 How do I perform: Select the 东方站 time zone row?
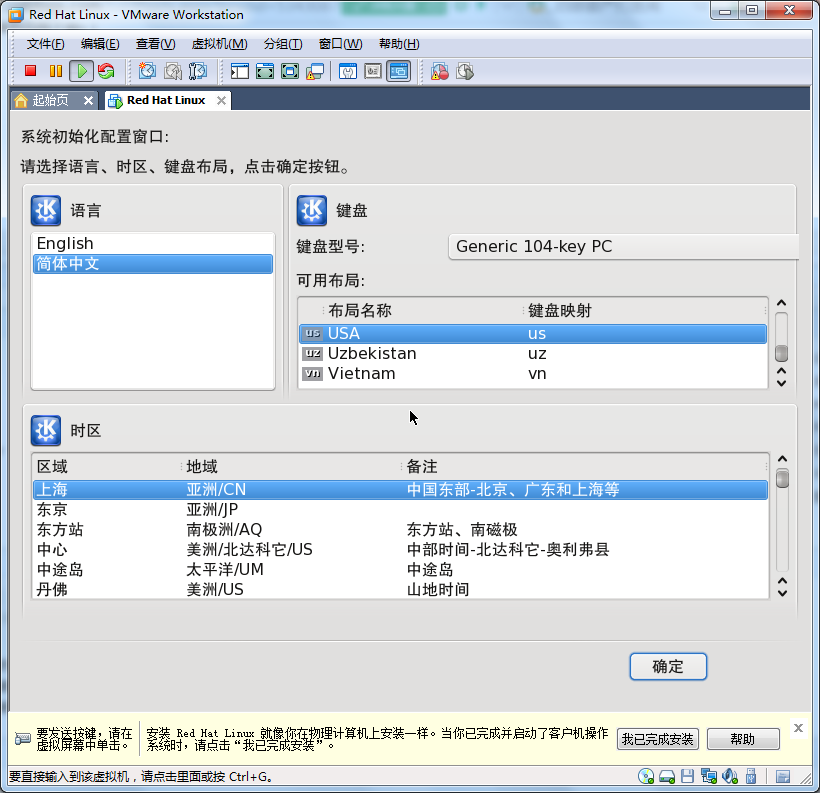(400, 529)
